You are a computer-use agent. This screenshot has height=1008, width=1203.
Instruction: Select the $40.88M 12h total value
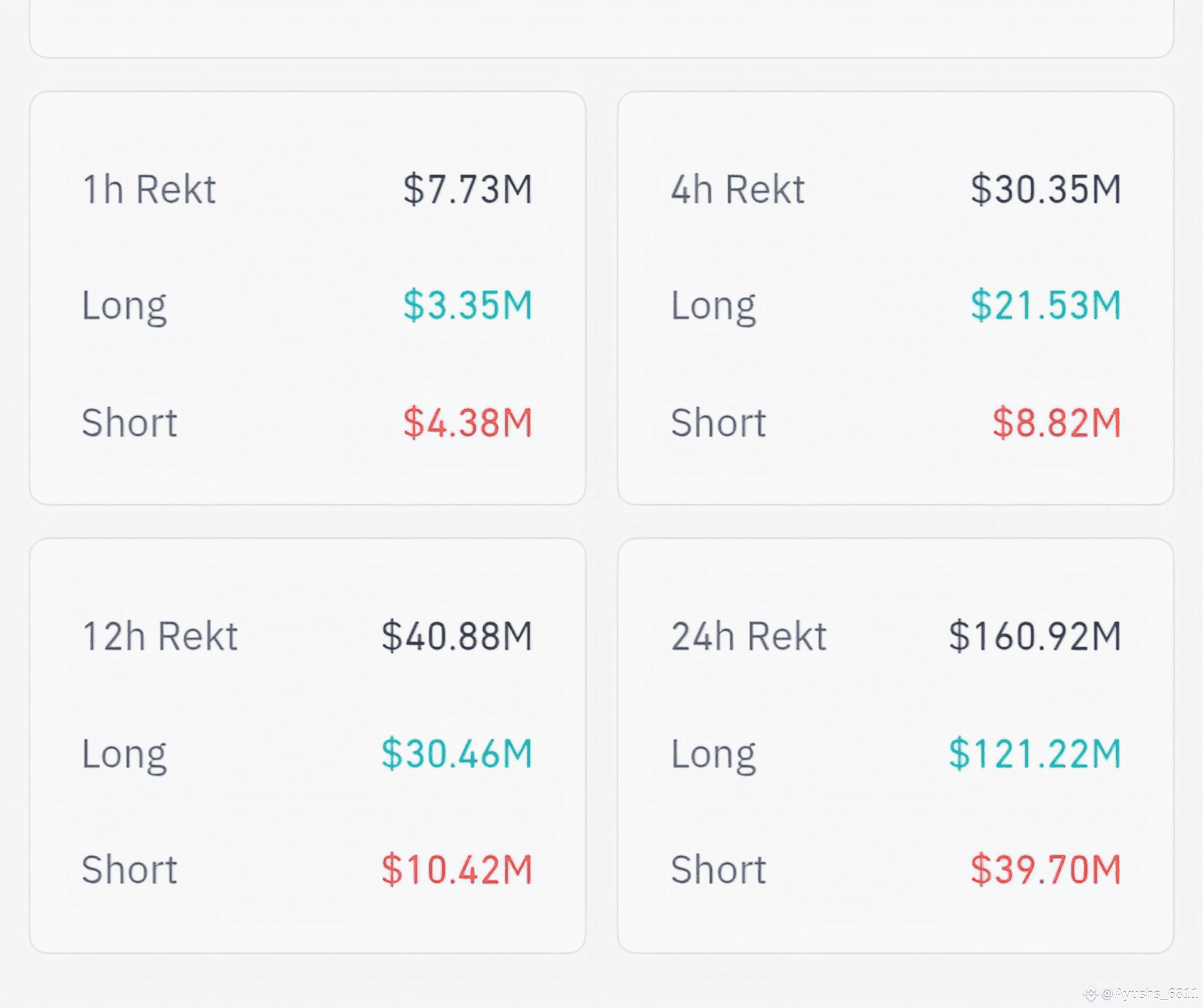click(456, 636)
